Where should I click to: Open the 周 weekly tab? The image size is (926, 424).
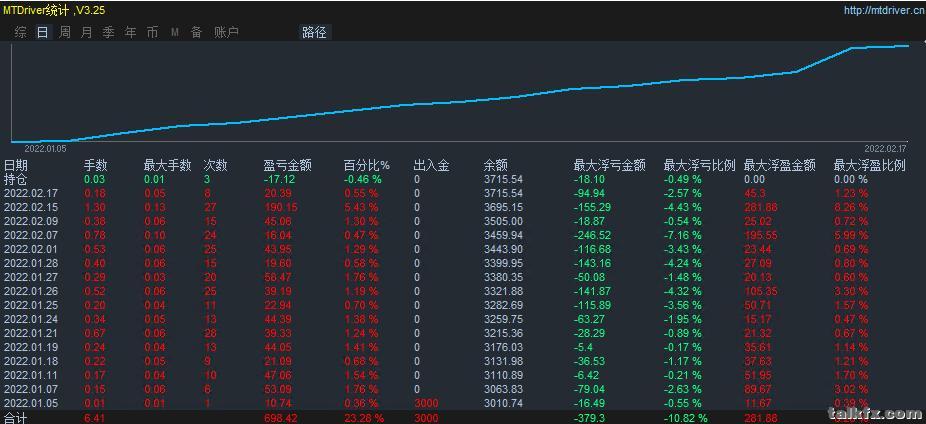(x=64, y=32)
